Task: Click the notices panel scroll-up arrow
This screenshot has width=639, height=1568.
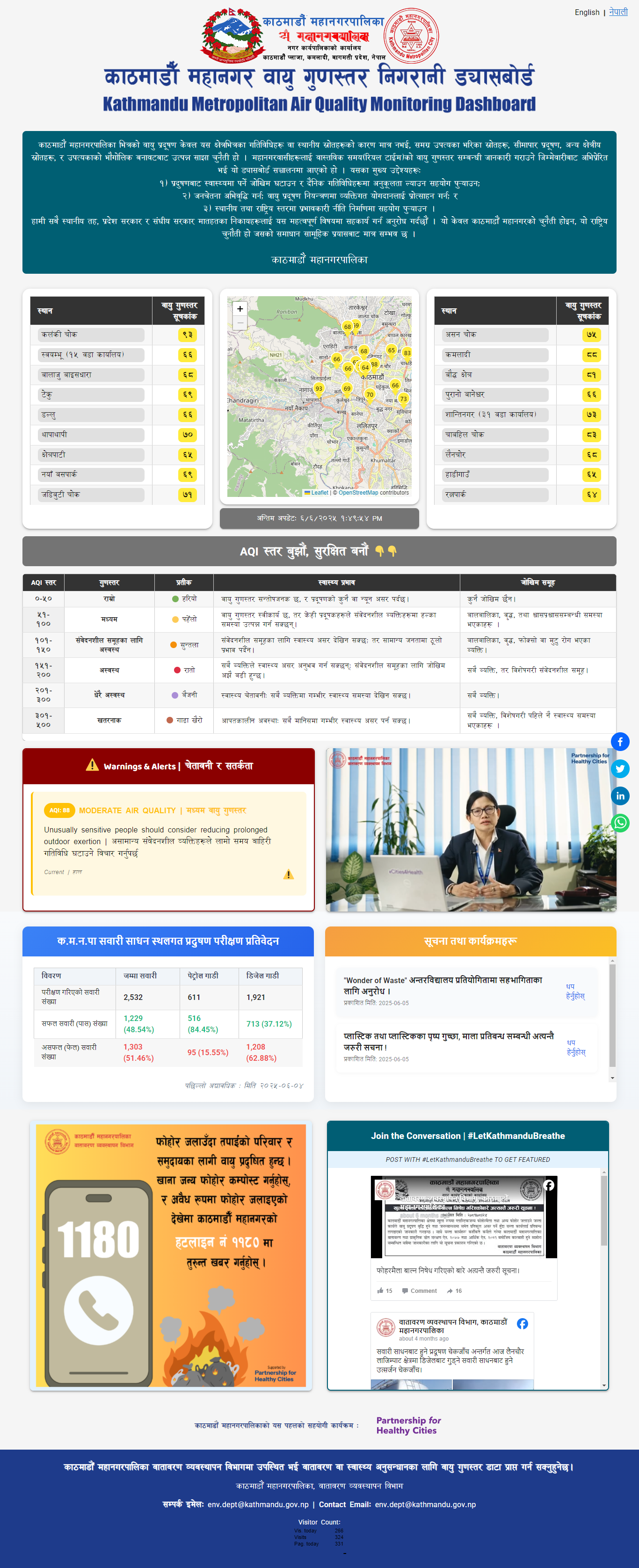Action: pyautogui.click(x=612, y=961)
